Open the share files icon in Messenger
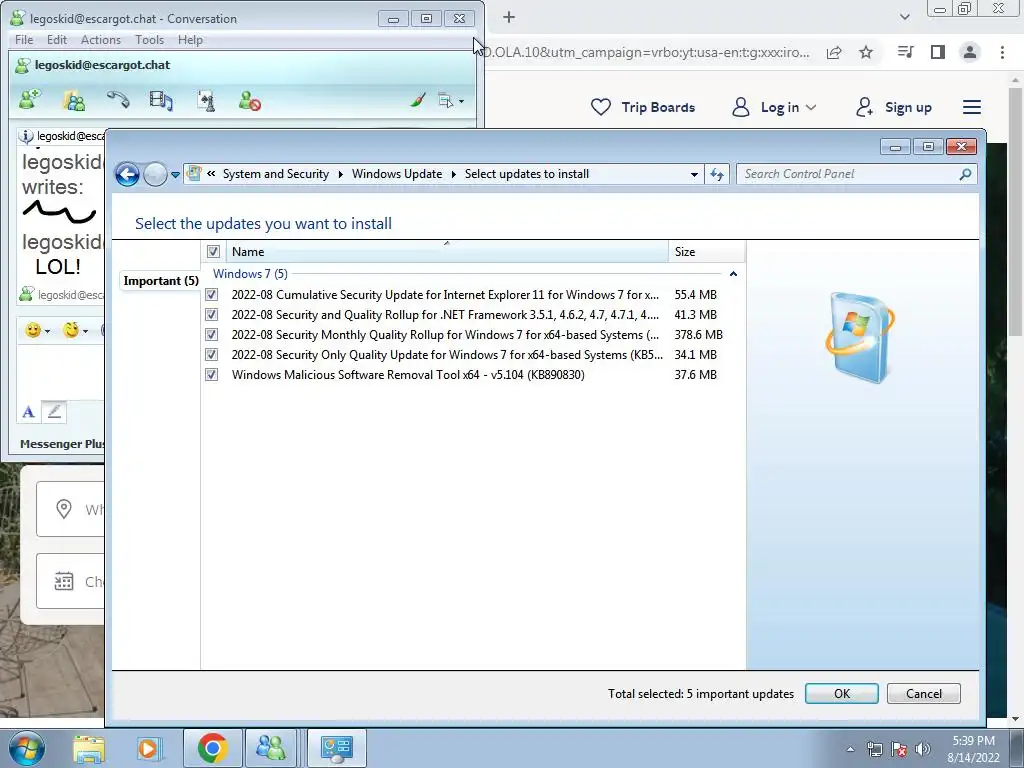The height and width of the screenshot is (768, 1024). point(74,101)
